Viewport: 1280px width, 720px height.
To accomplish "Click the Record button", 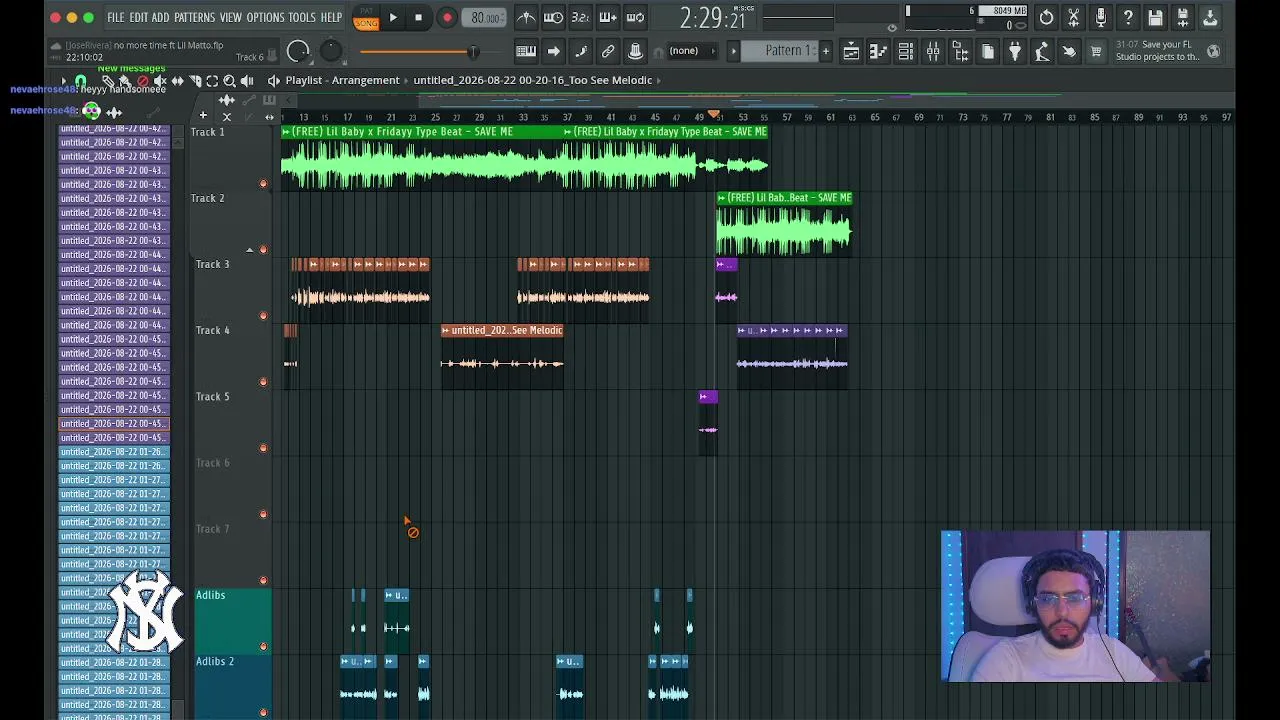I will point(447,17).
